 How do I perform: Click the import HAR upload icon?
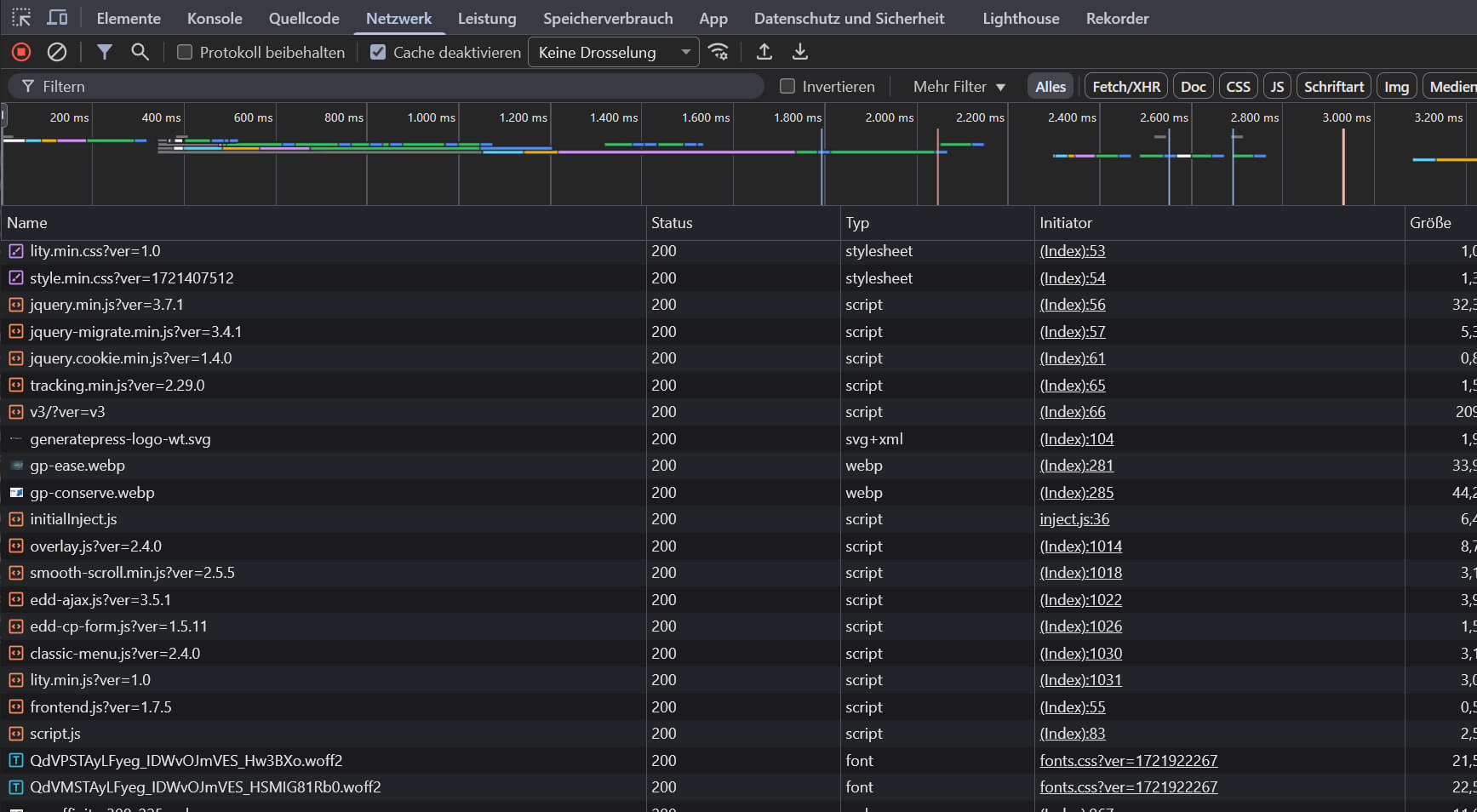coord(764,52)
